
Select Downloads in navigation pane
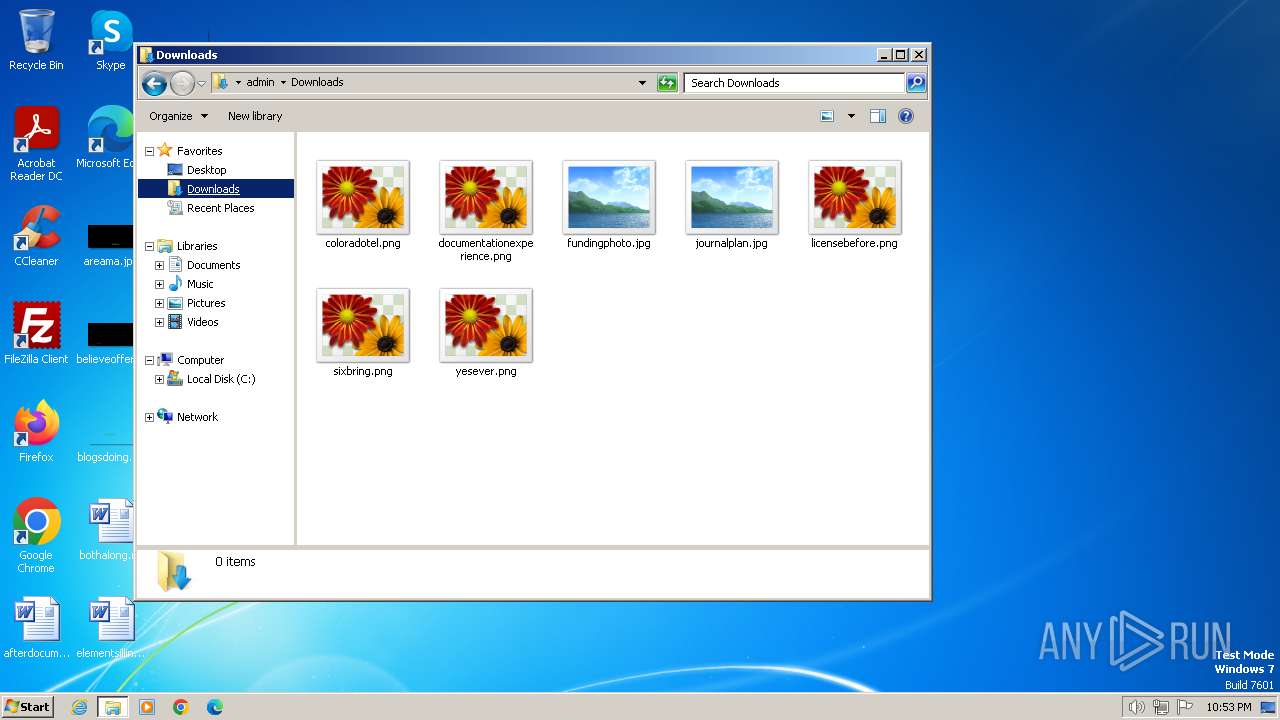coord(213,189)
